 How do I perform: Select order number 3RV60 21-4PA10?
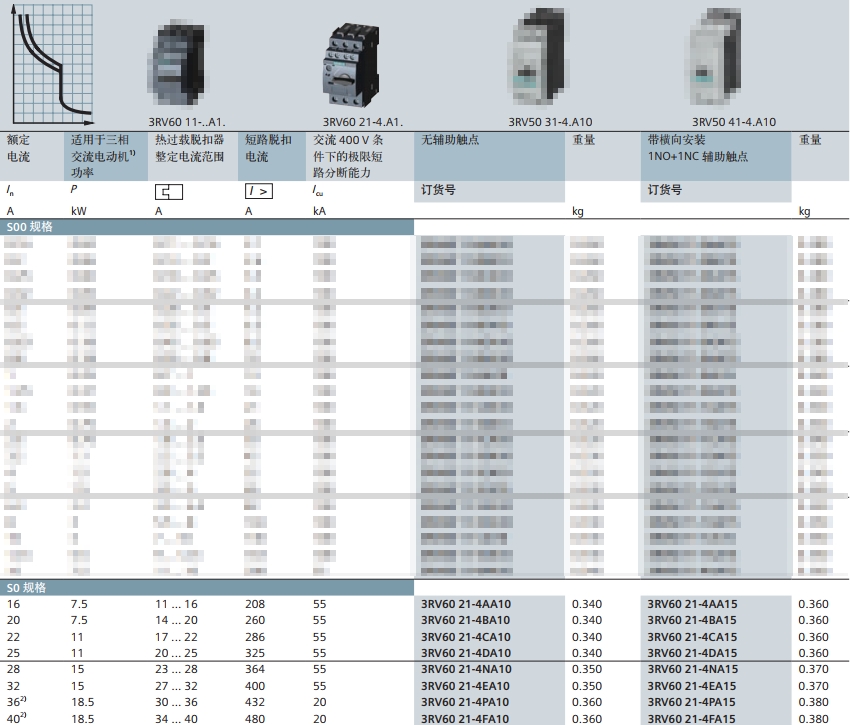pos(465,702)
